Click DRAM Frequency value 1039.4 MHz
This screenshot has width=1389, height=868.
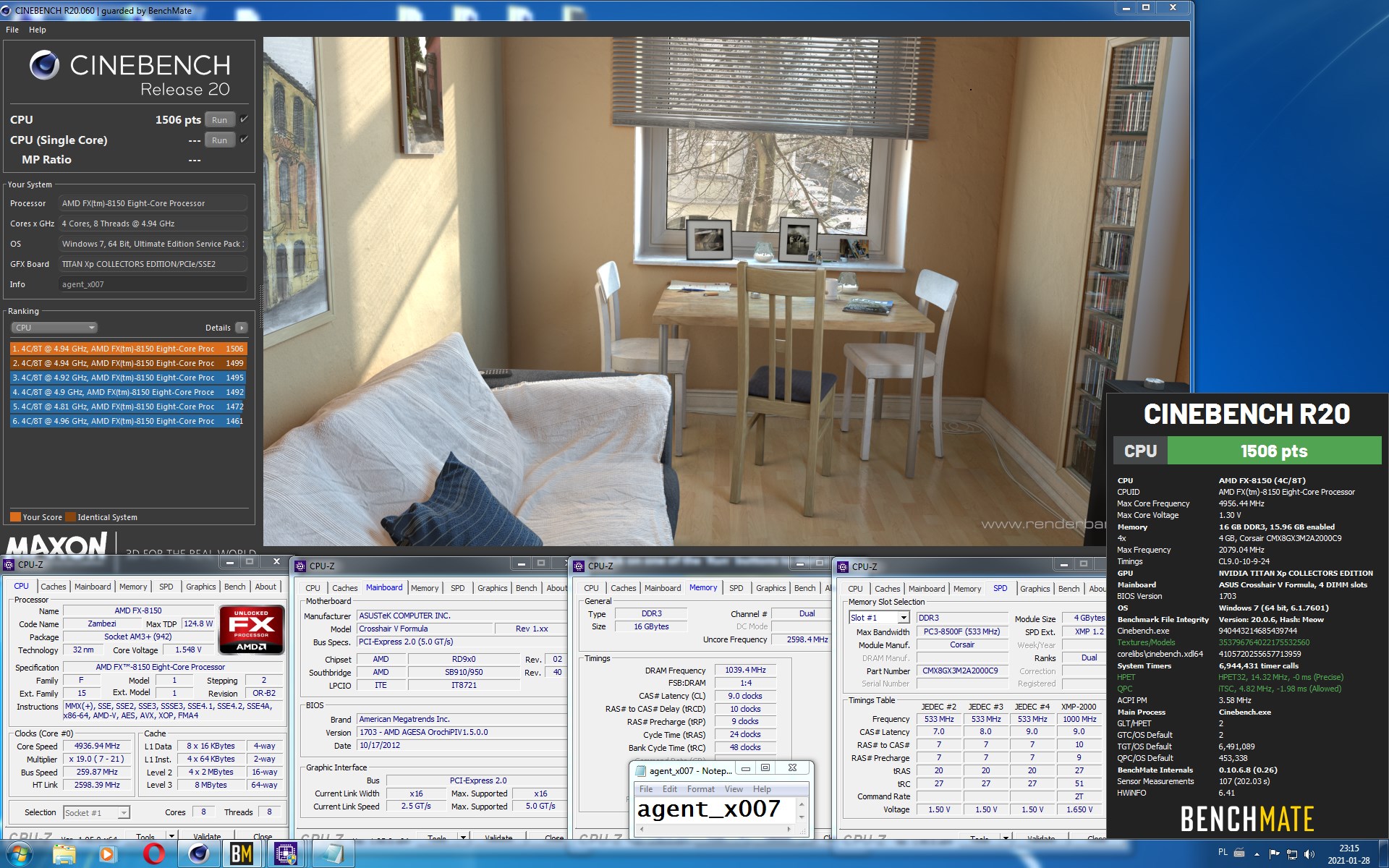(745, 670)
